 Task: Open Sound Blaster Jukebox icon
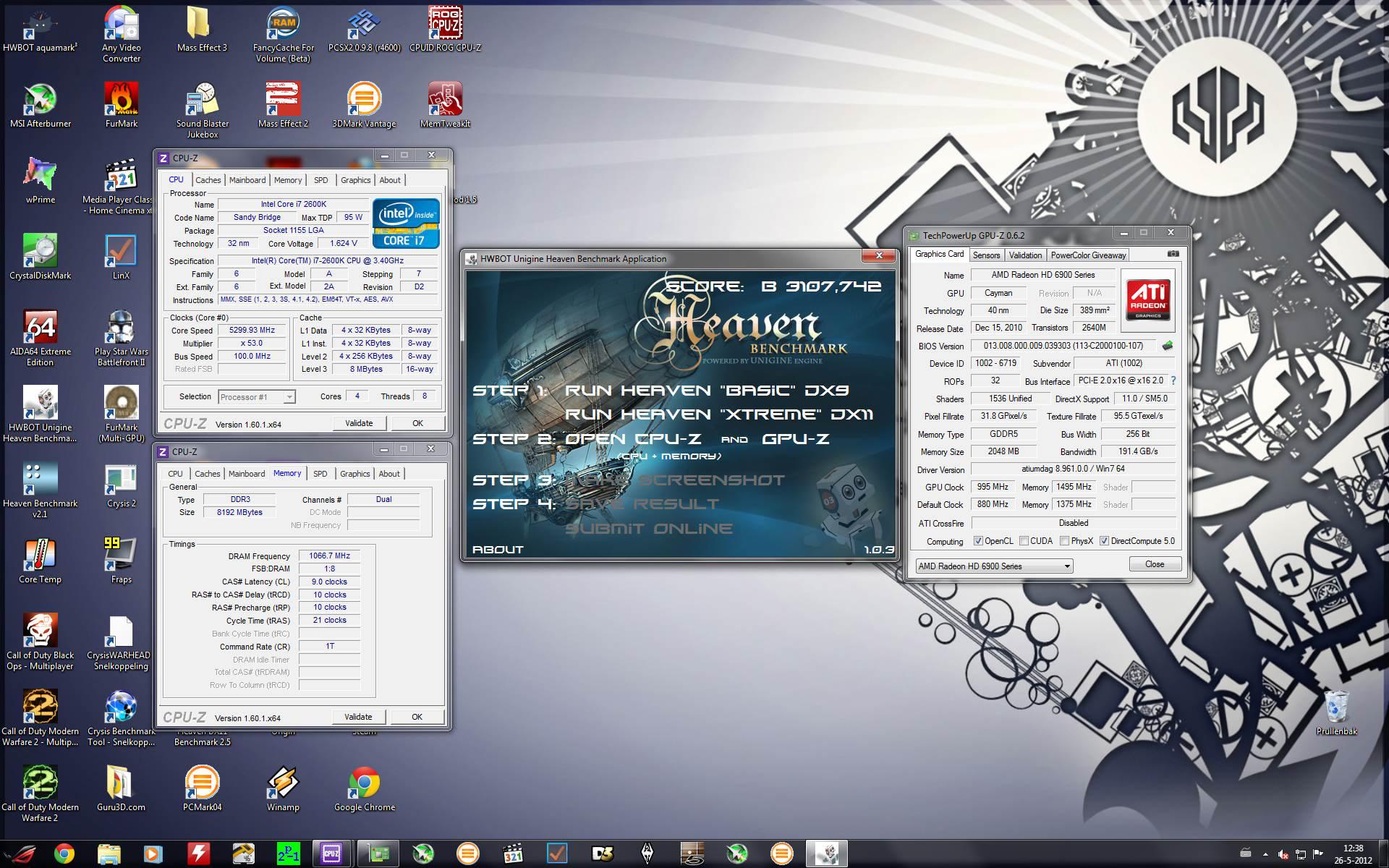pos(203,110)
